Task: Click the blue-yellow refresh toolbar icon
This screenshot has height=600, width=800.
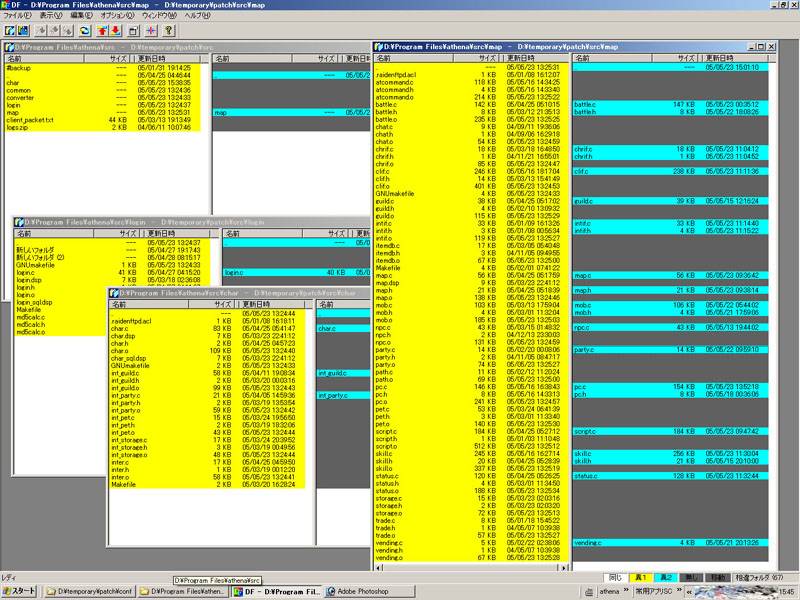Action: pos(85,31)
